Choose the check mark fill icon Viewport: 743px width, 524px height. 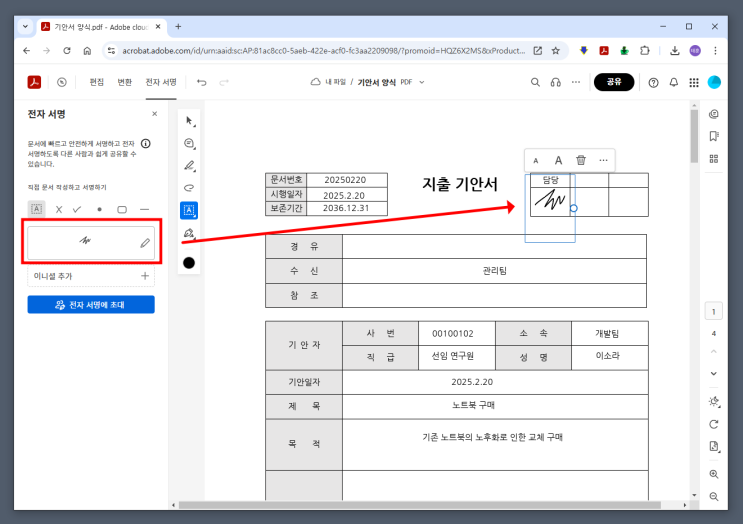pyautogui.click(x=77, y=209)
